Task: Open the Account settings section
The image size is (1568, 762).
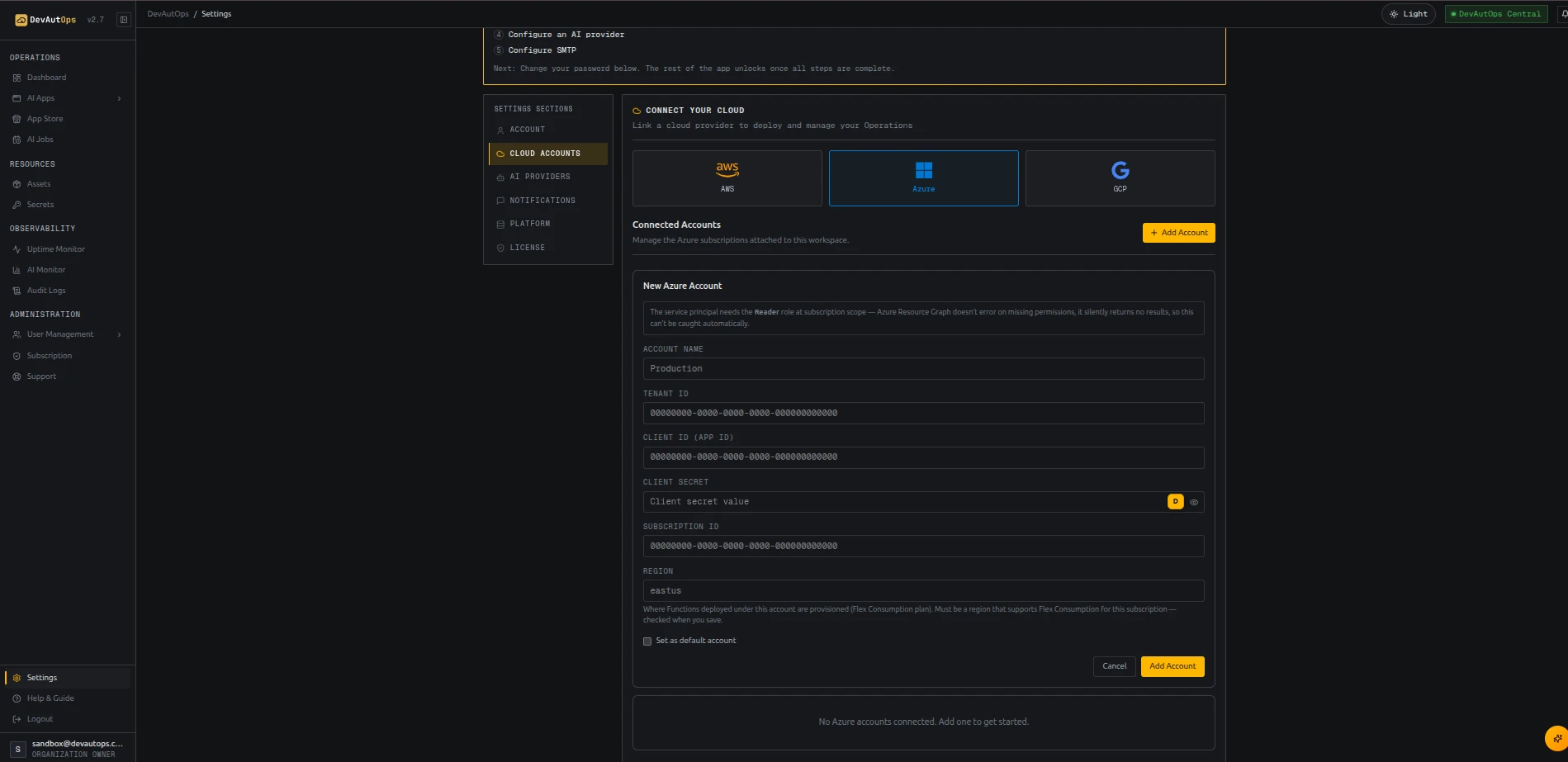Action: coord(548,130)
